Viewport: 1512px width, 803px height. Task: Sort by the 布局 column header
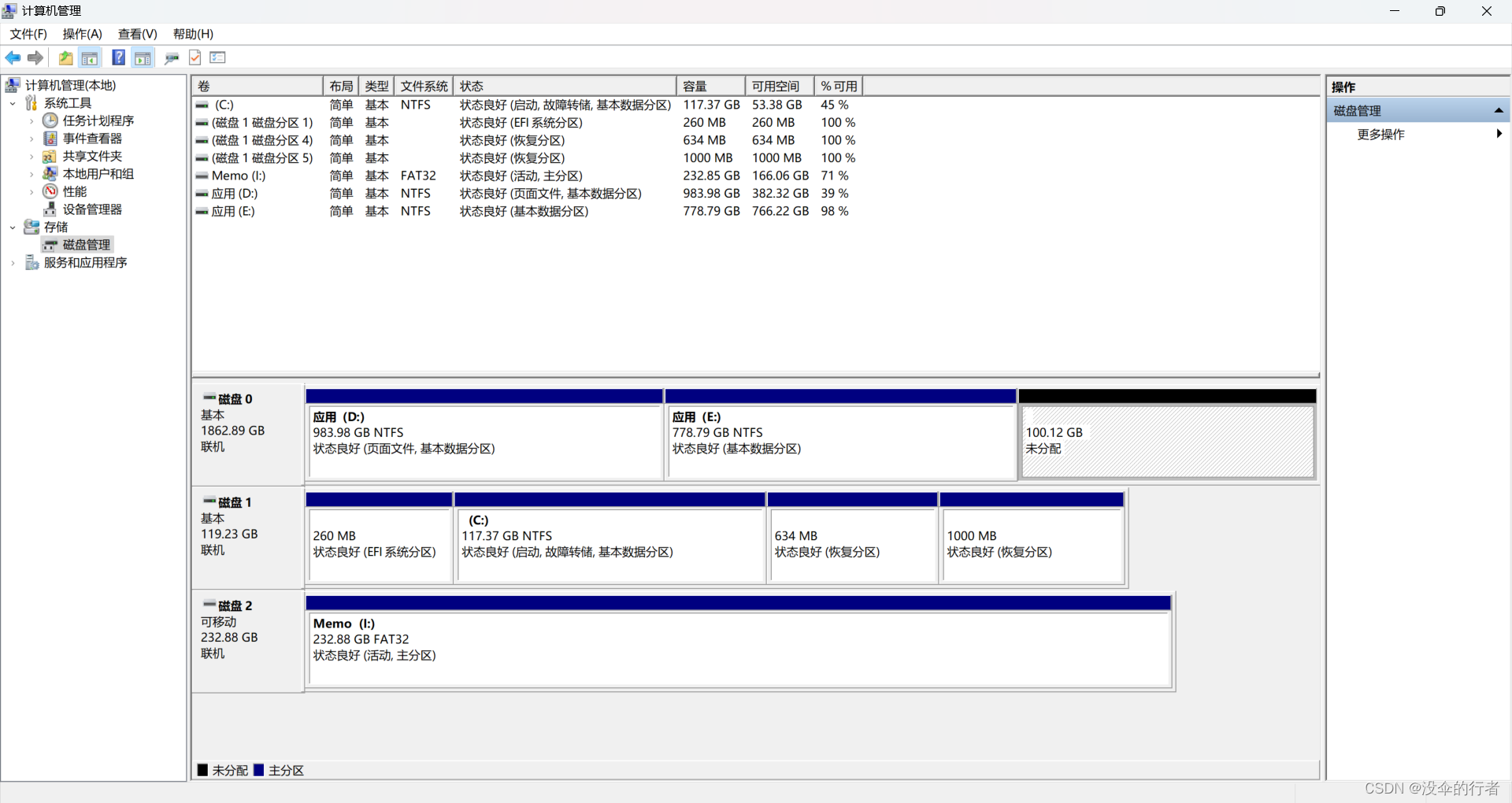341,86
